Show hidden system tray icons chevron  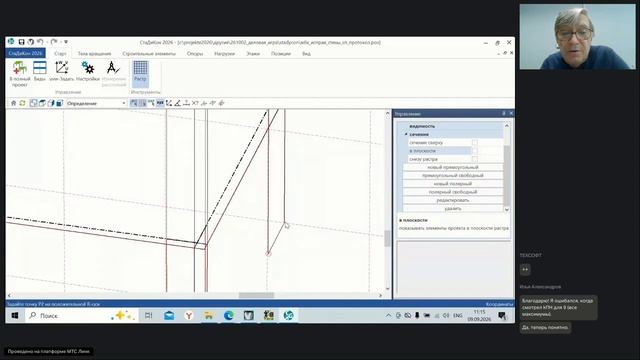(x=388, y=316)
